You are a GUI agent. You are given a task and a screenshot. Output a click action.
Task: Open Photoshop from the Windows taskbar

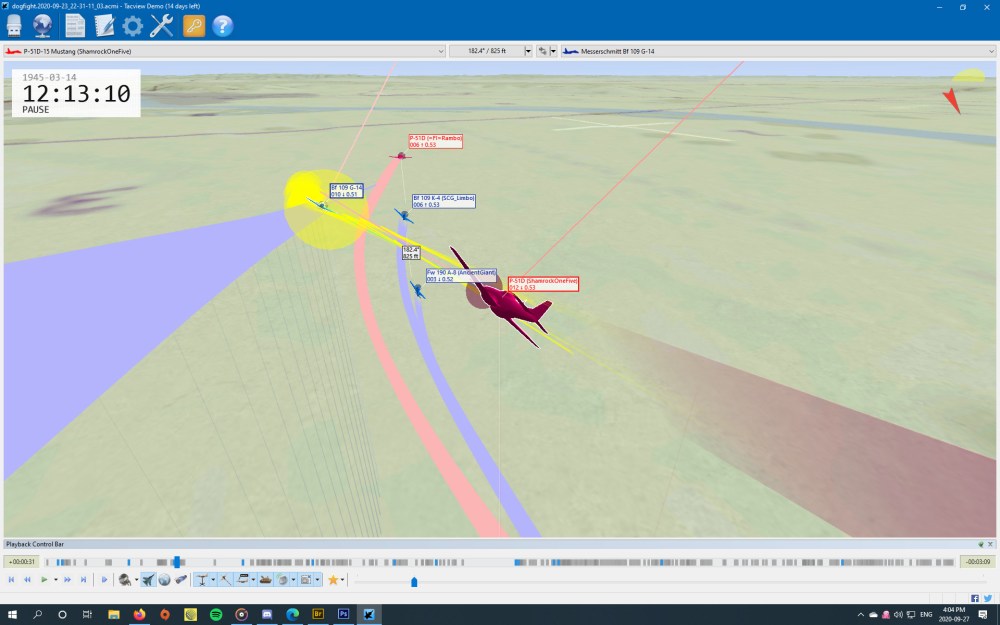pyautogui.click(x=343, y=614)
